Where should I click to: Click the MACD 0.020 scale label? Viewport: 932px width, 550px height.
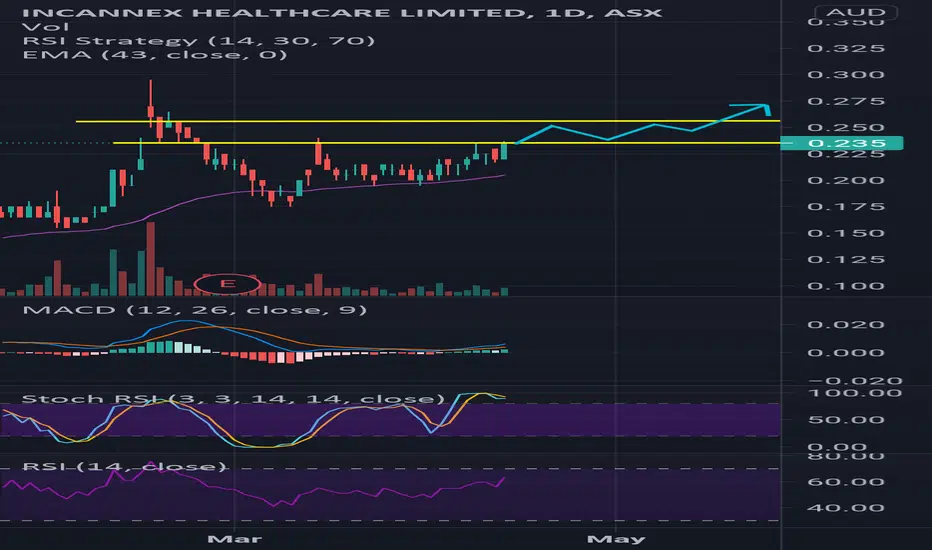click(x=846, y=325)
